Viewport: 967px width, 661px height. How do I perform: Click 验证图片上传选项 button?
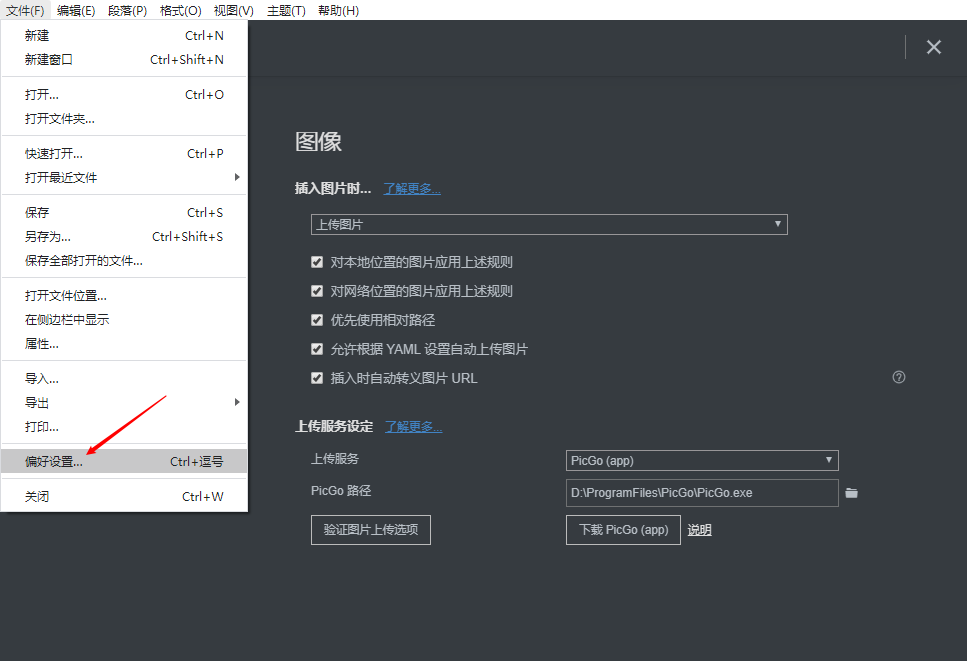tap(371, 530)
